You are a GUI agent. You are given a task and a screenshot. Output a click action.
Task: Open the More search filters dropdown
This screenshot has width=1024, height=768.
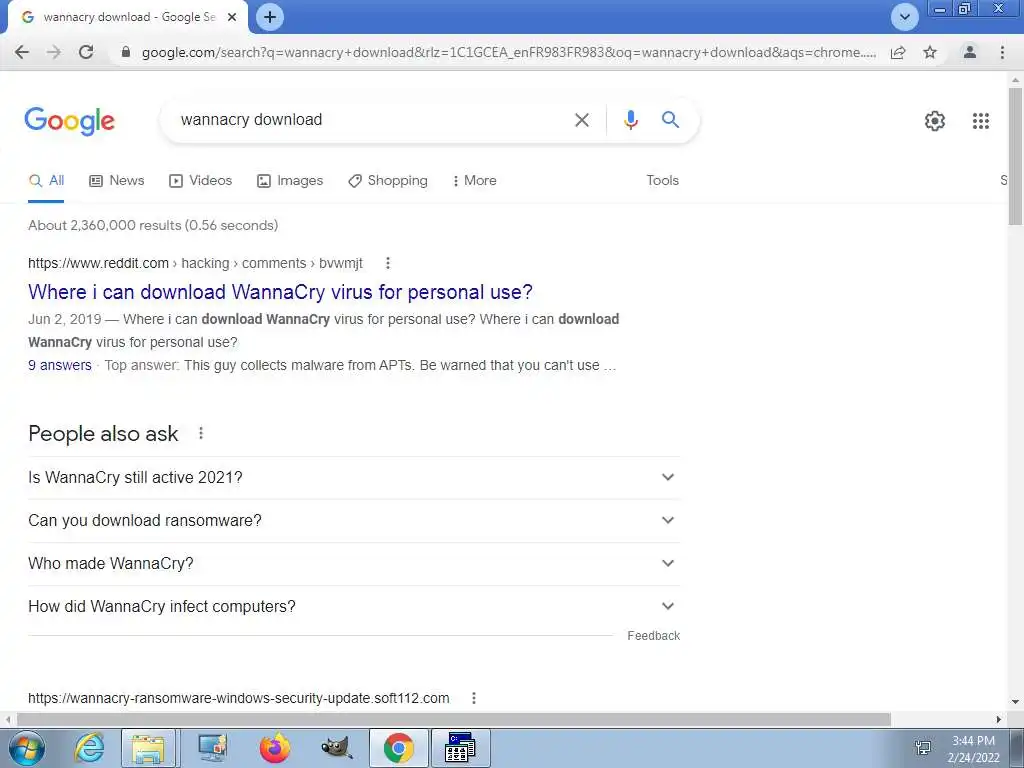click(x=474, y=181)
